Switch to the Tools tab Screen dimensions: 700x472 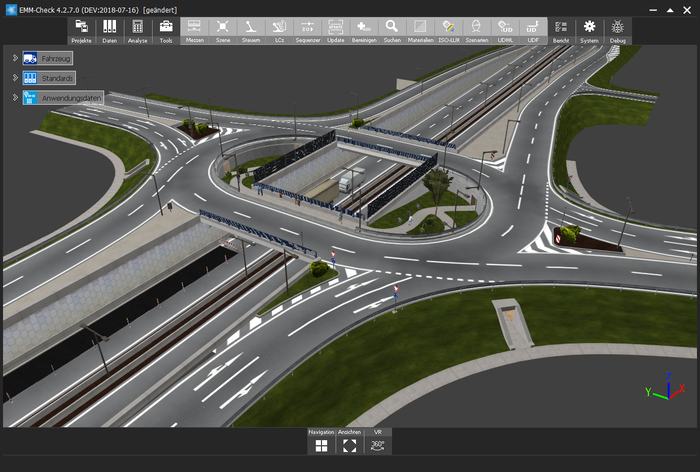166,31
